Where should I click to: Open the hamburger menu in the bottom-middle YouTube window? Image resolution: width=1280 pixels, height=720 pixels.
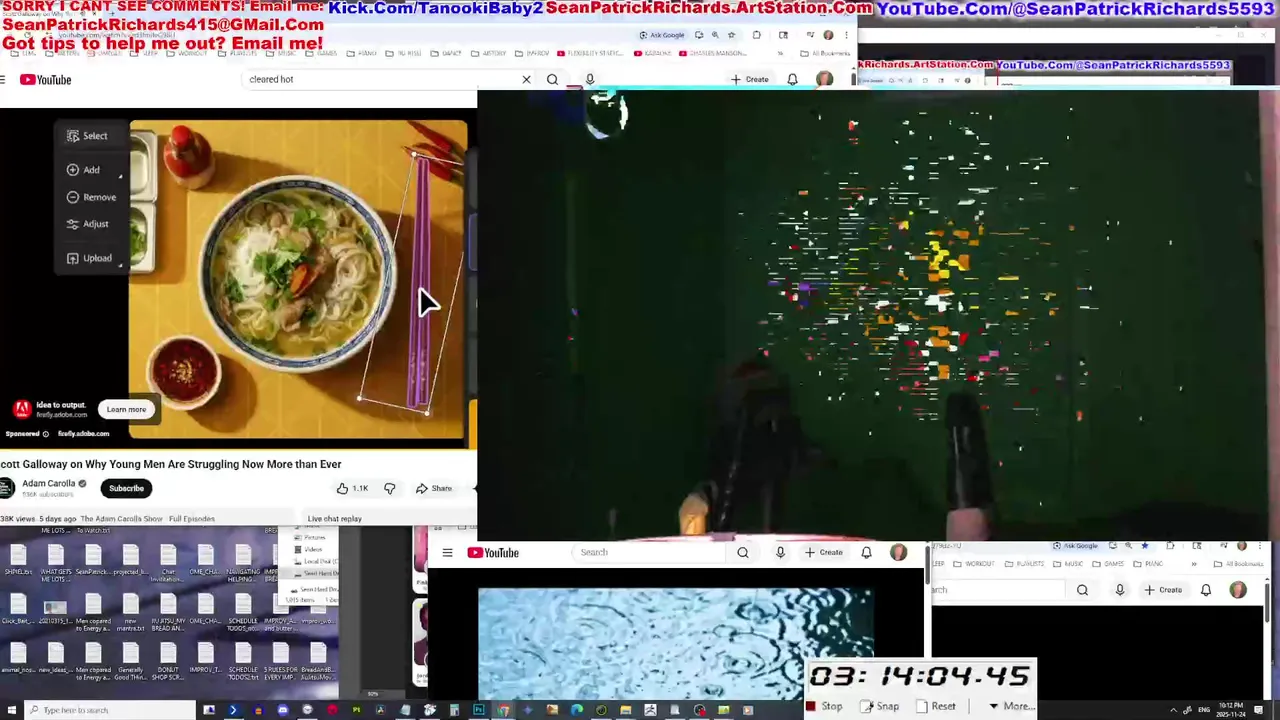pos(447,552)
